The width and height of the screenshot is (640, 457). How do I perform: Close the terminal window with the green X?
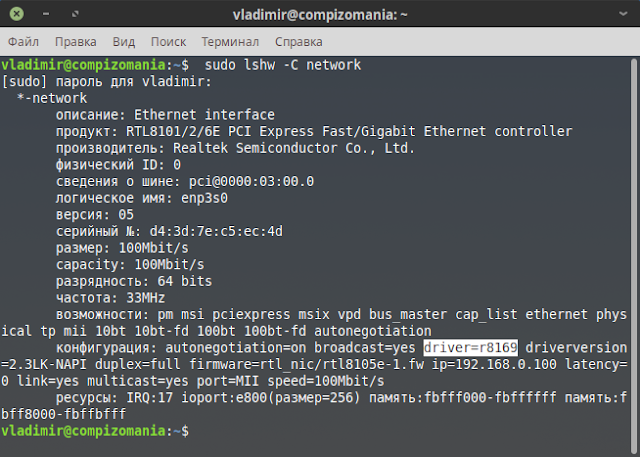coord(16,14)
